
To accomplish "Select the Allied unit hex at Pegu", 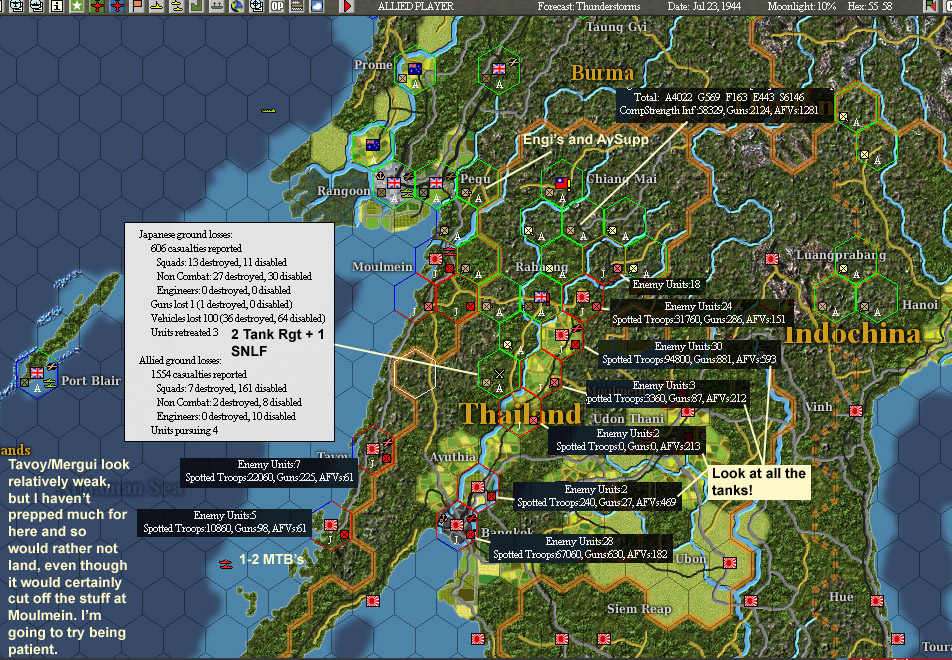I will (478, 185).
